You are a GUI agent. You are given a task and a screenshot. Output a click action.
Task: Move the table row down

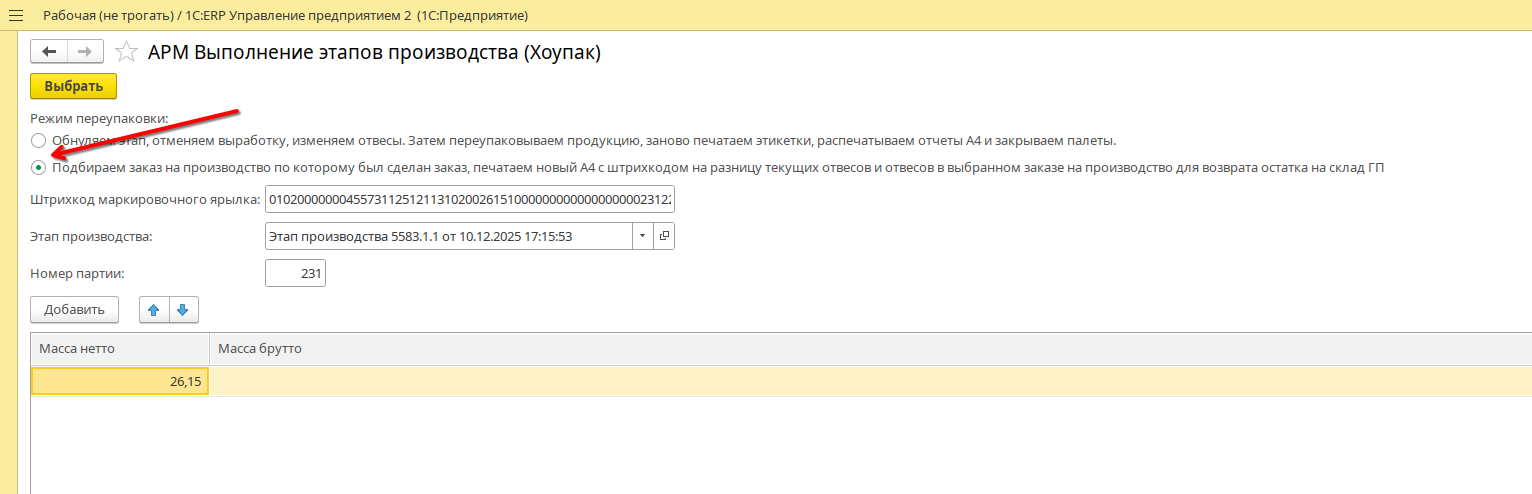click(x=183, y=310)
